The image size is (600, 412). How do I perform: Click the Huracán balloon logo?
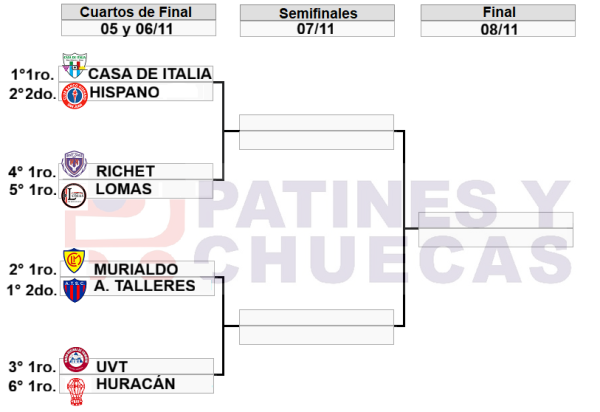[x=74, y=388]
